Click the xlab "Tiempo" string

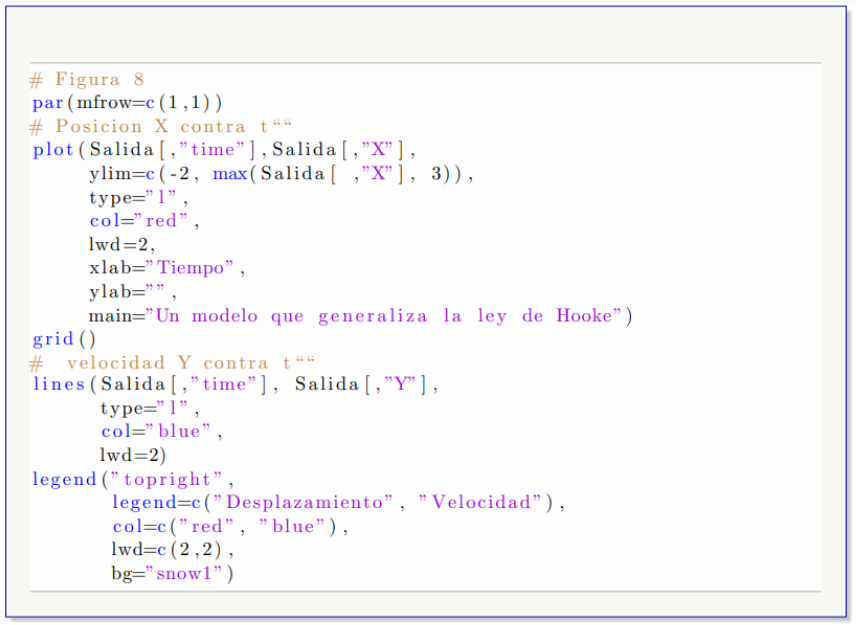pyautogui.click(x=196, y=268)
